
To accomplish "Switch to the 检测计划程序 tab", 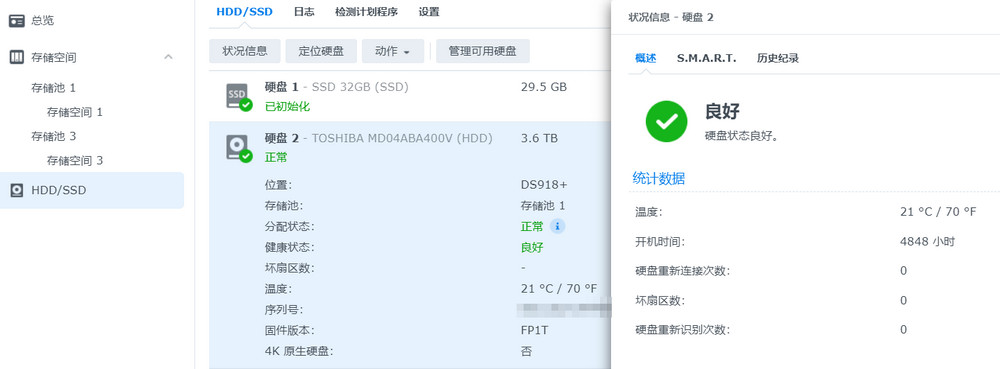I will pos(366,12).
